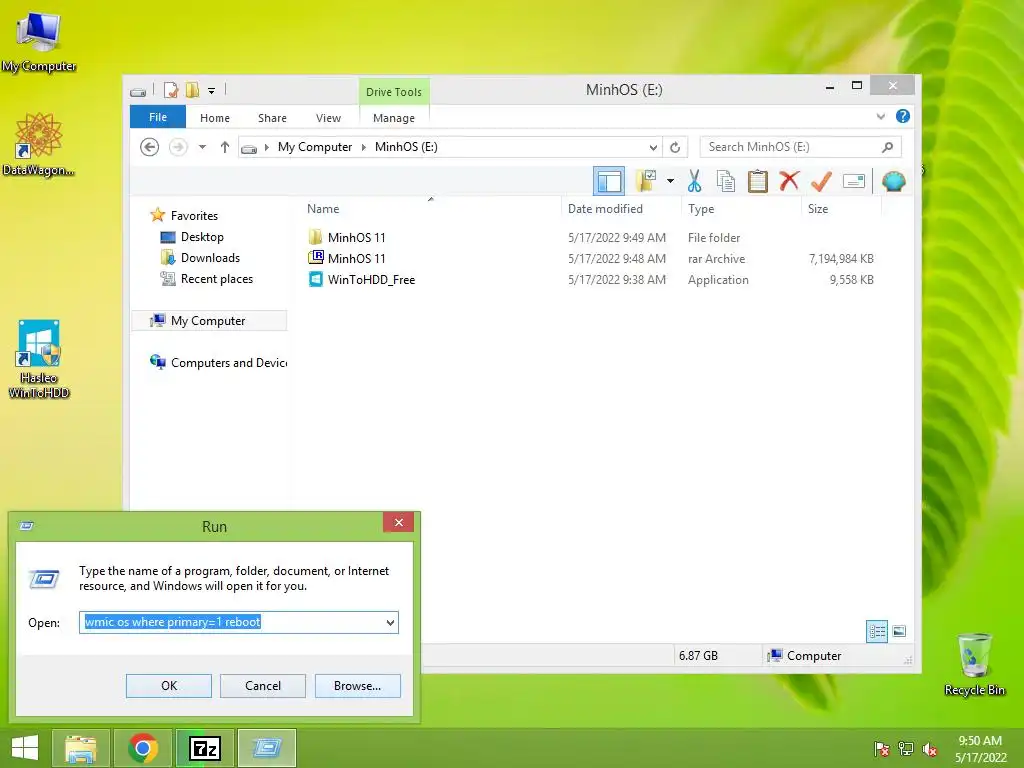Click the blue shell globe toolbar icon

point(893,181)
